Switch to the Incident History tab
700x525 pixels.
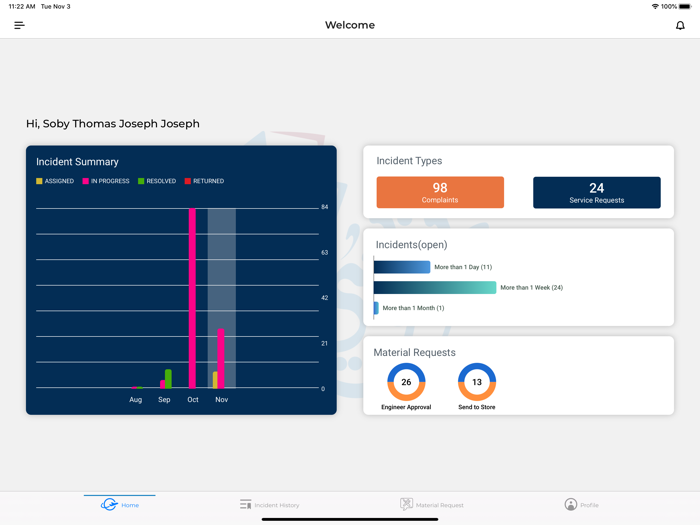click(x=276, y=505)
